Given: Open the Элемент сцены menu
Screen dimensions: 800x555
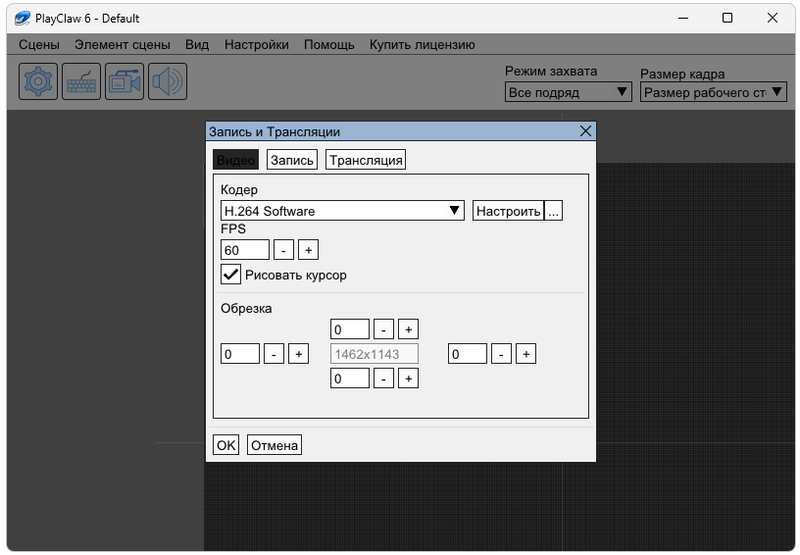Looking at the screenshot, I should [x=122, y=45].
